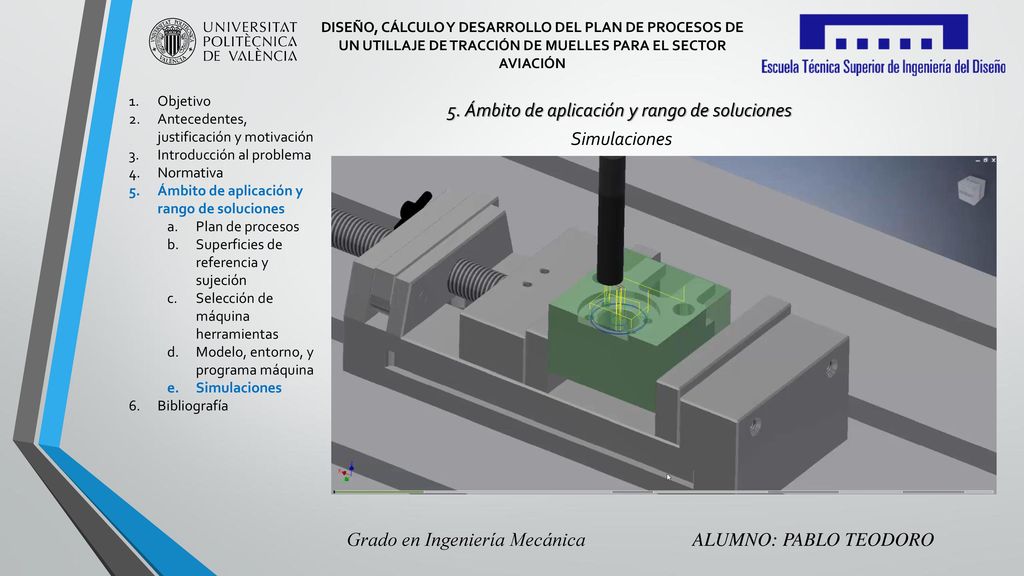Click the vise handle lever
This screenshot has height=576, width=1024.
(x=415, y=206)
